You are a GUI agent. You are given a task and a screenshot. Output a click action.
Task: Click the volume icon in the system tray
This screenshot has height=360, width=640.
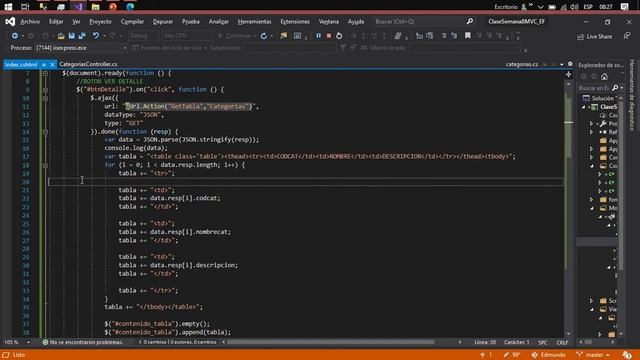click(x=574, y=7)
